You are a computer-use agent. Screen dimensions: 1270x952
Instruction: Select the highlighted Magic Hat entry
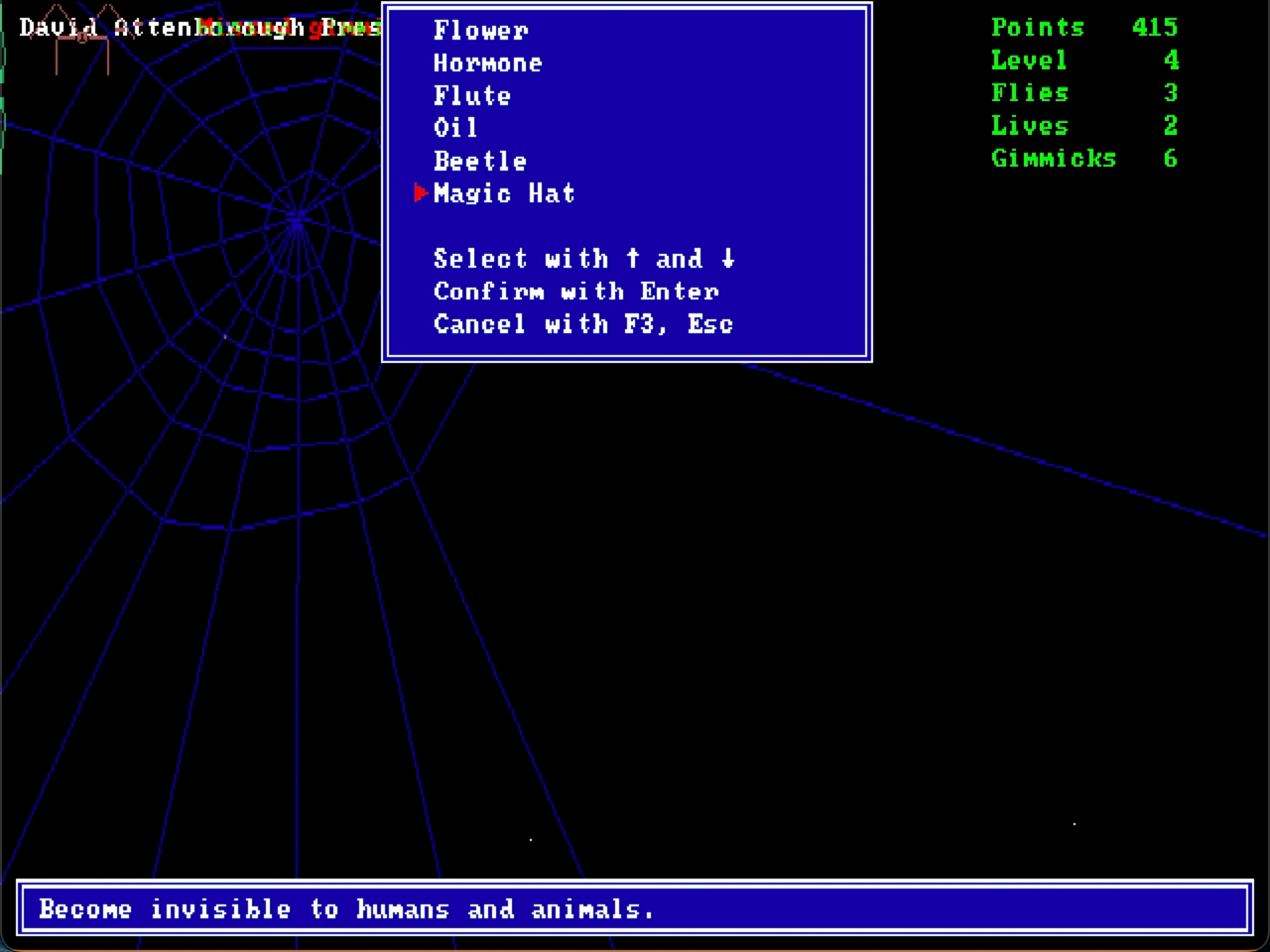pyautogui.click(x=504, y=193)
